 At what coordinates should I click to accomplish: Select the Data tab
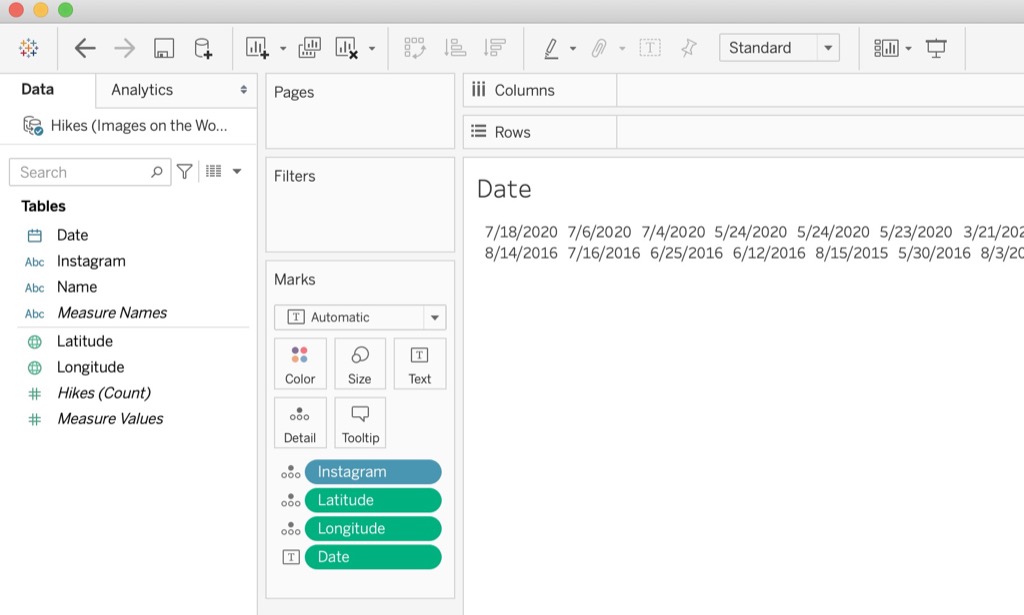tap(37, 89)
